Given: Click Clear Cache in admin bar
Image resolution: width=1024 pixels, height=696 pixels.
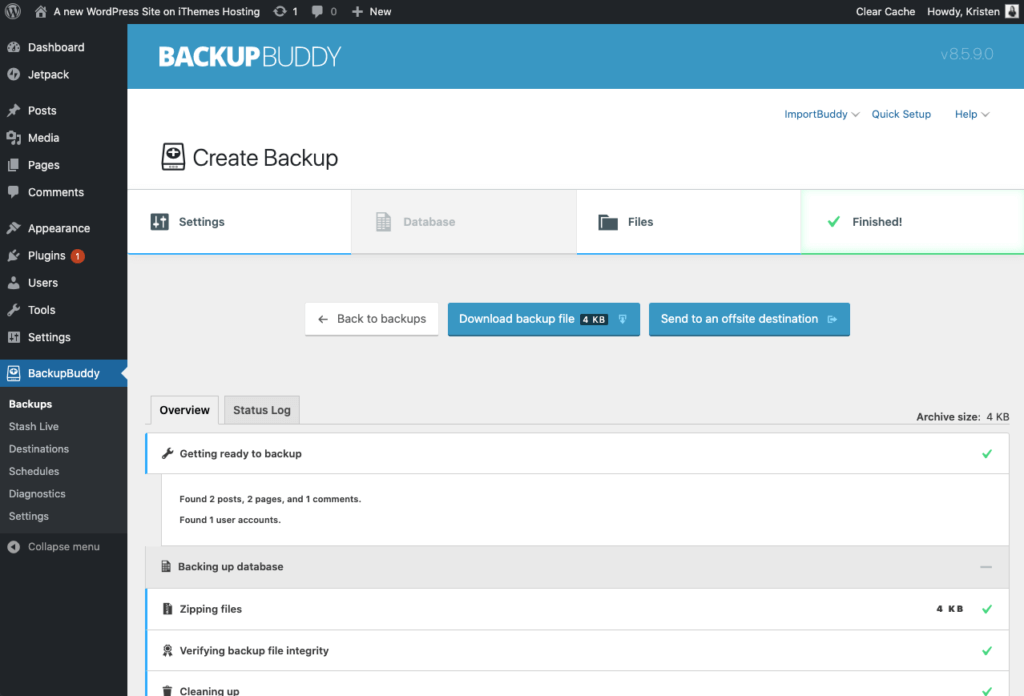Looking at the screenshot, I should pyautogui.click(x=885, y=12).
